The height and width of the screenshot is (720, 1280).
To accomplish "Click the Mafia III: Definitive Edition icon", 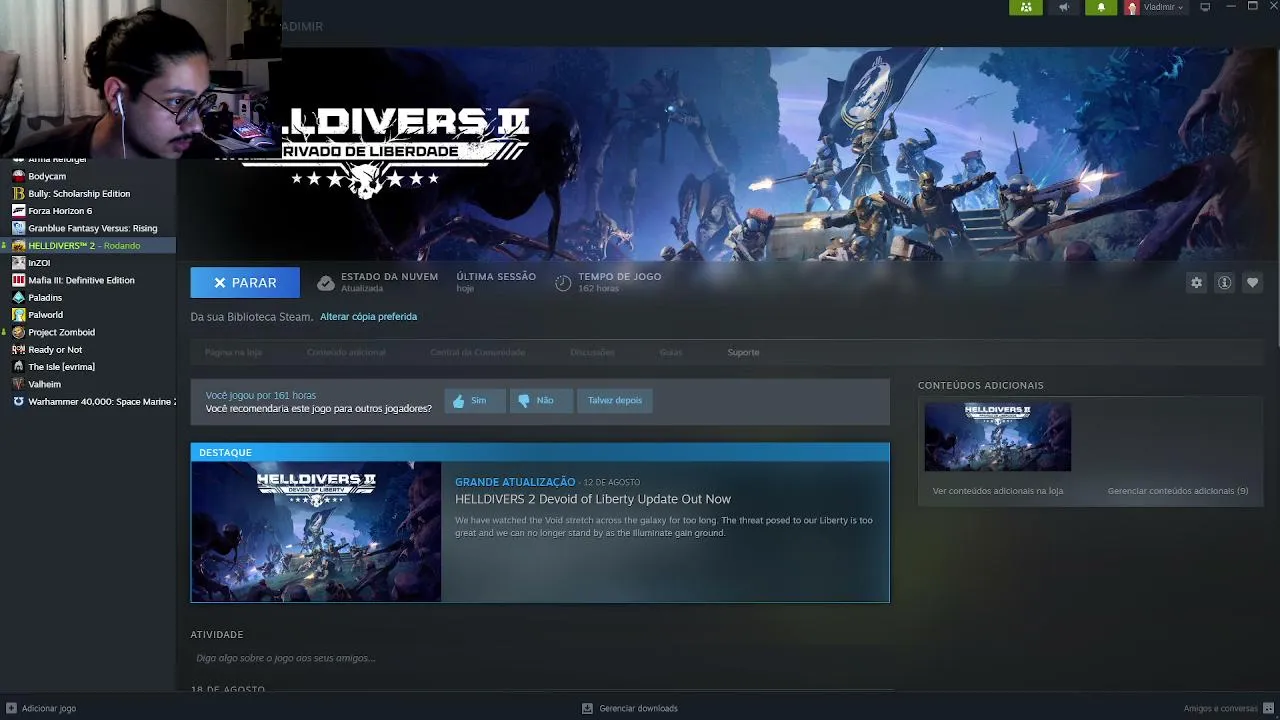I will (x=18, y=280).
